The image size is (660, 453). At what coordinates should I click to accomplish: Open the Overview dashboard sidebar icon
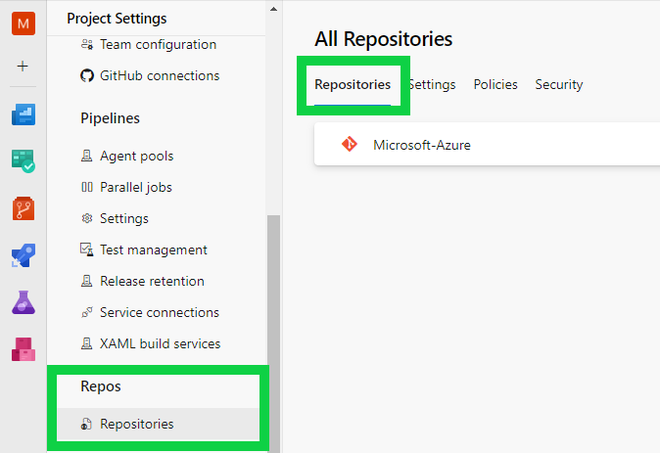click(23, 114)
